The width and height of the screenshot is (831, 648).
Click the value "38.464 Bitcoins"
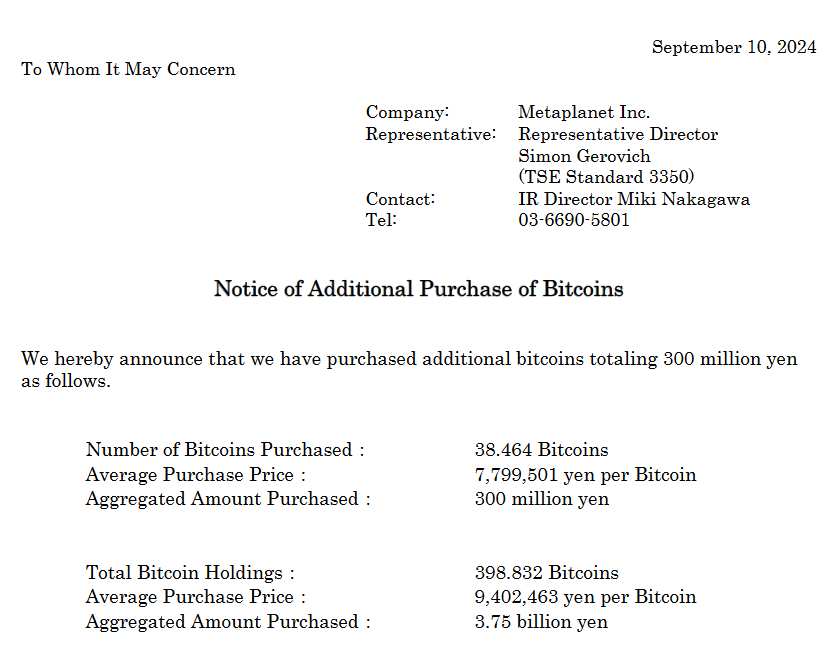click(x=541, y=450)
